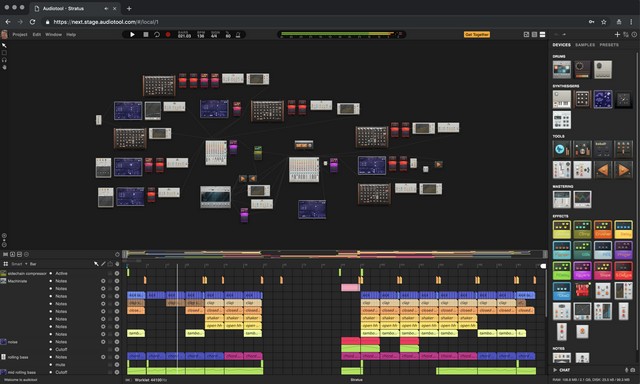640x384 pixels.
Task: Open the Smart snap dropdown in timeline
Action: pyautogui.click(x=19, y=264)
